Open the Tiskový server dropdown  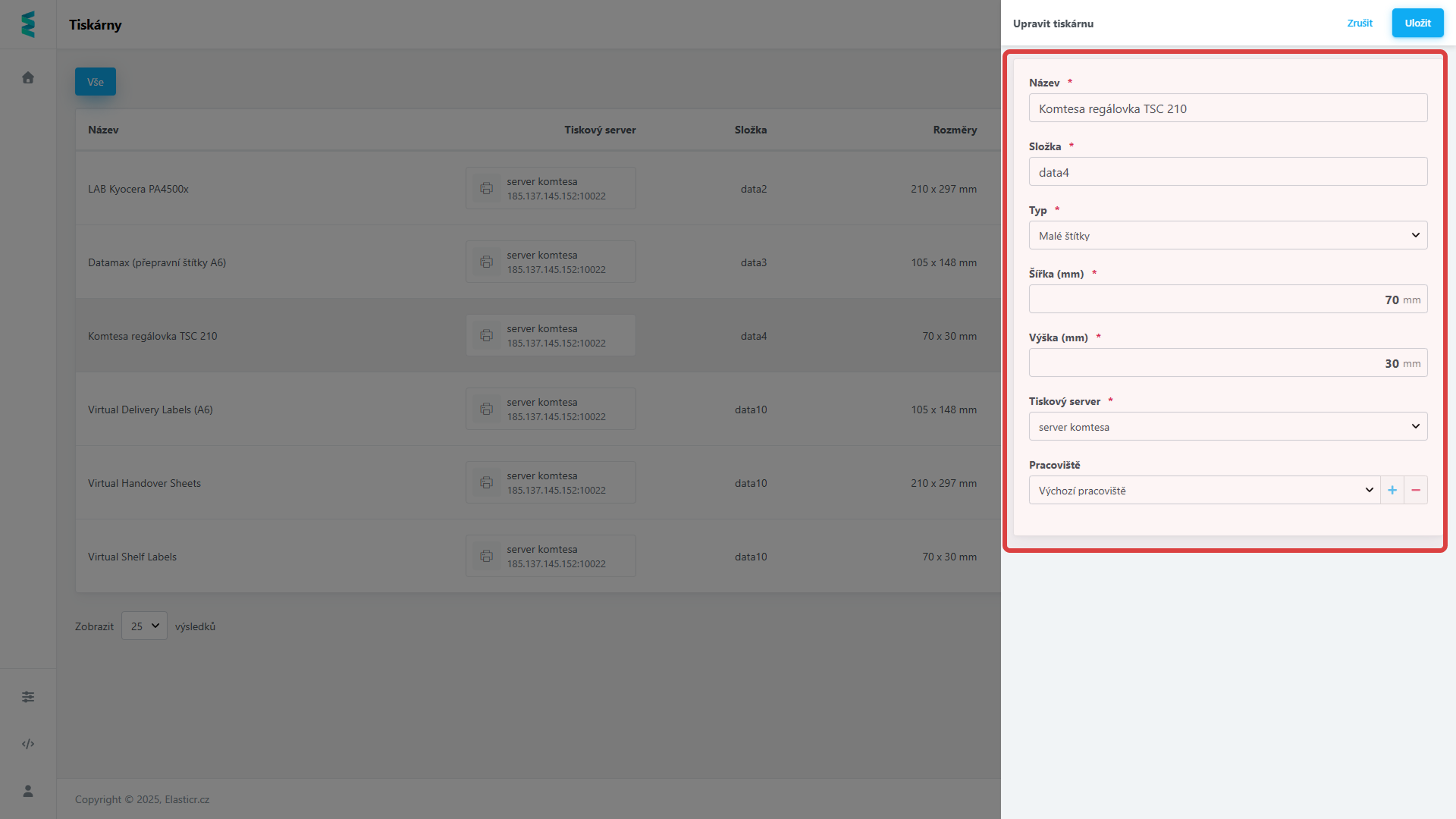[x=1228, y=426]
